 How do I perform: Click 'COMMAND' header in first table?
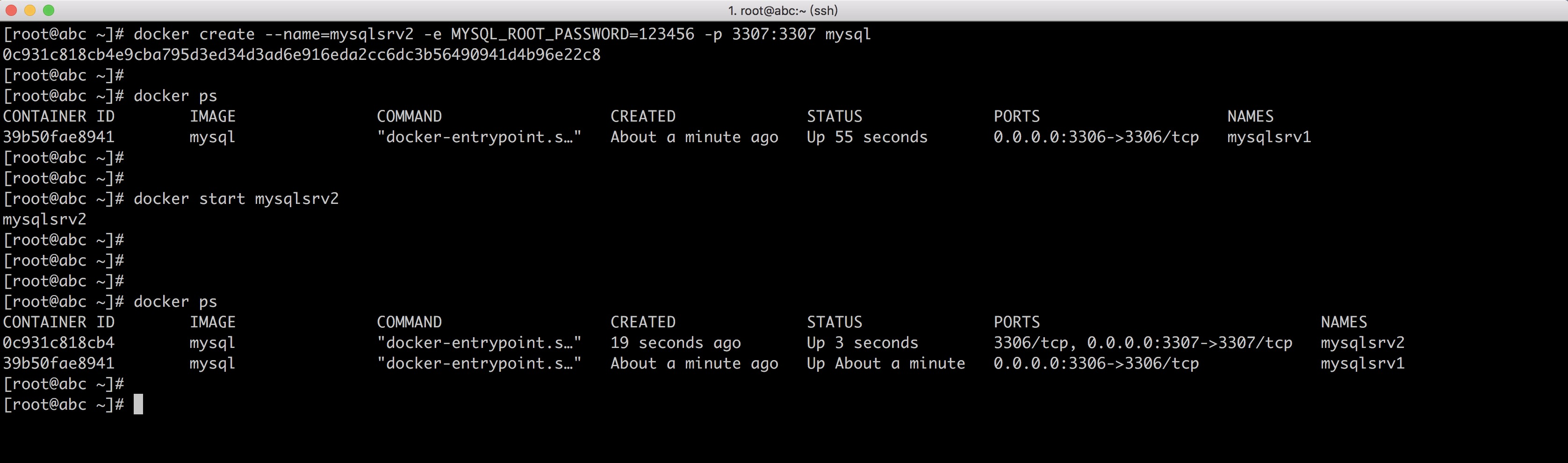point(409,116)
